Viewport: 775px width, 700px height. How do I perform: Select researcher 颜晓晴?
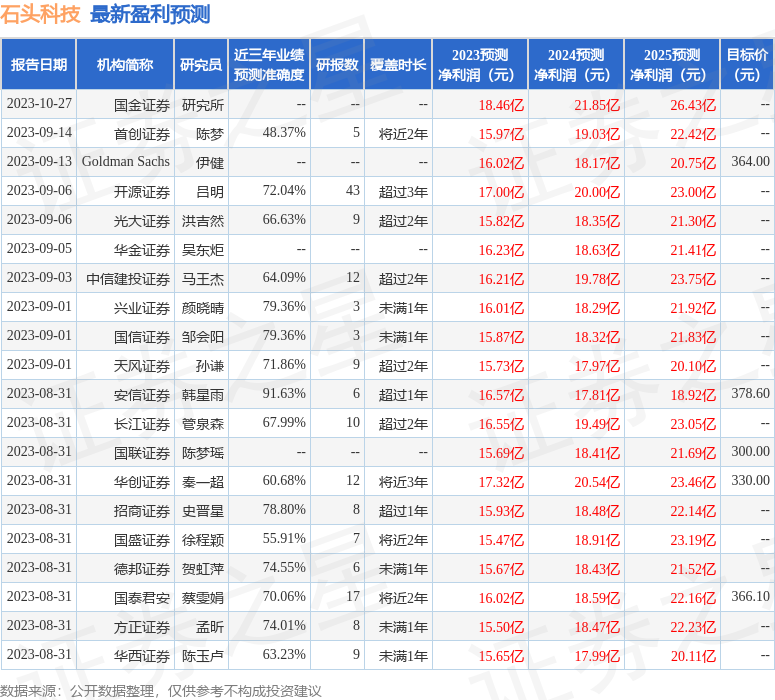pyautogui.click(x=203, y=308)
